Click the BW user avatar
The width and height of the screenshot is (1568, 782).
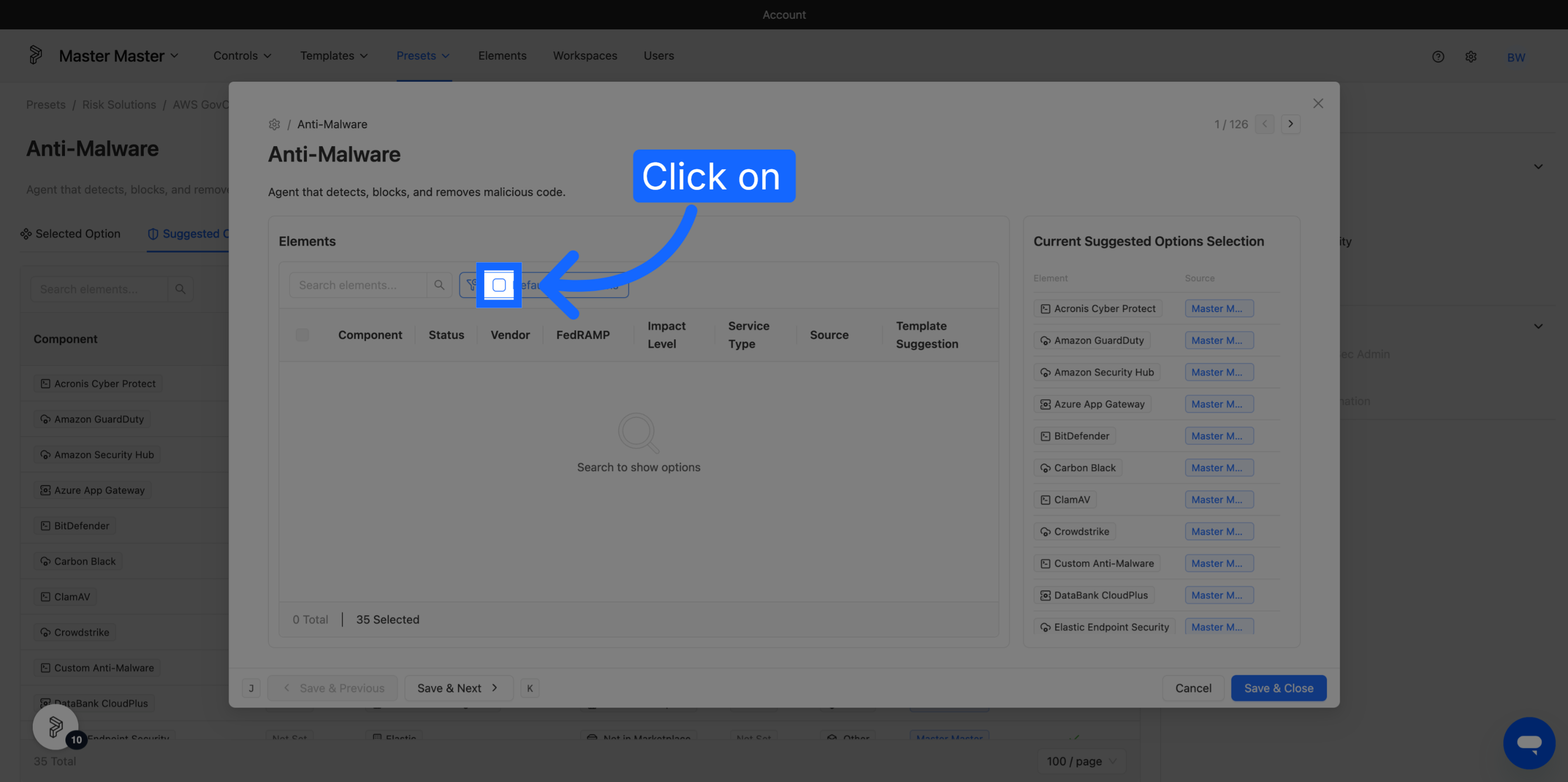pos(1516,57)
